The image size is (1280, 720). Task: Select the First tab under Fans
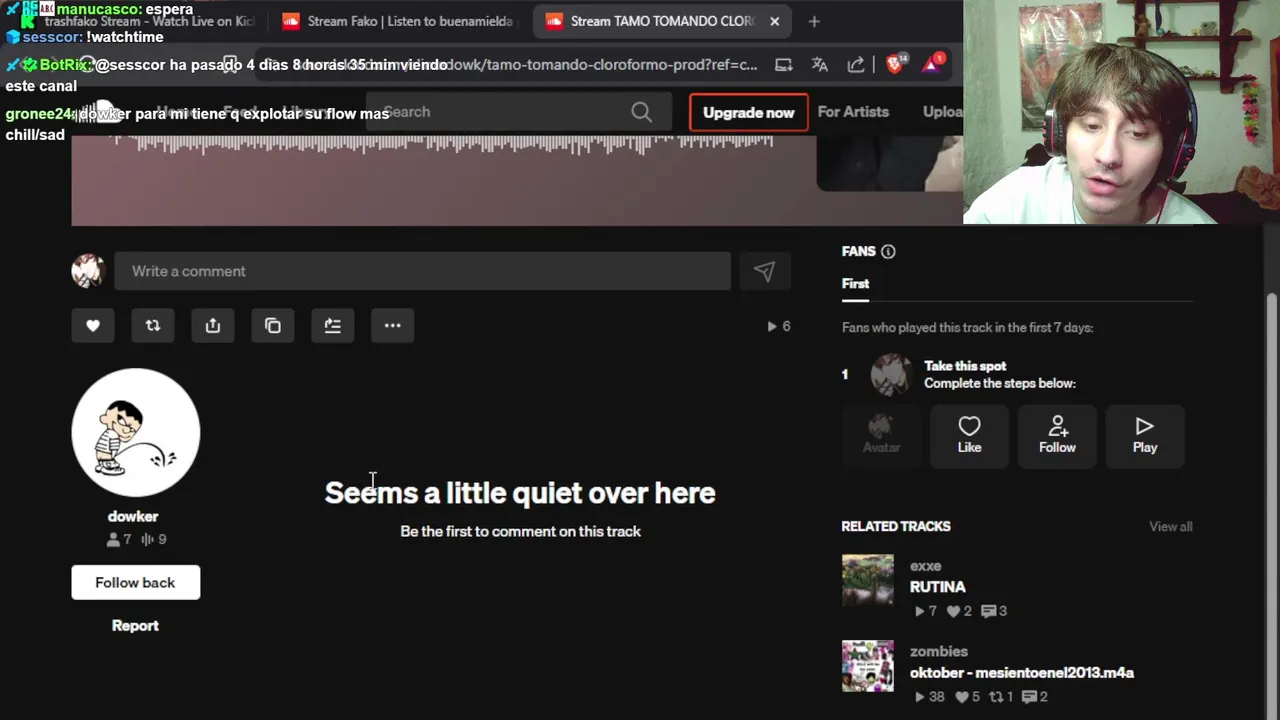pos(855,284)
